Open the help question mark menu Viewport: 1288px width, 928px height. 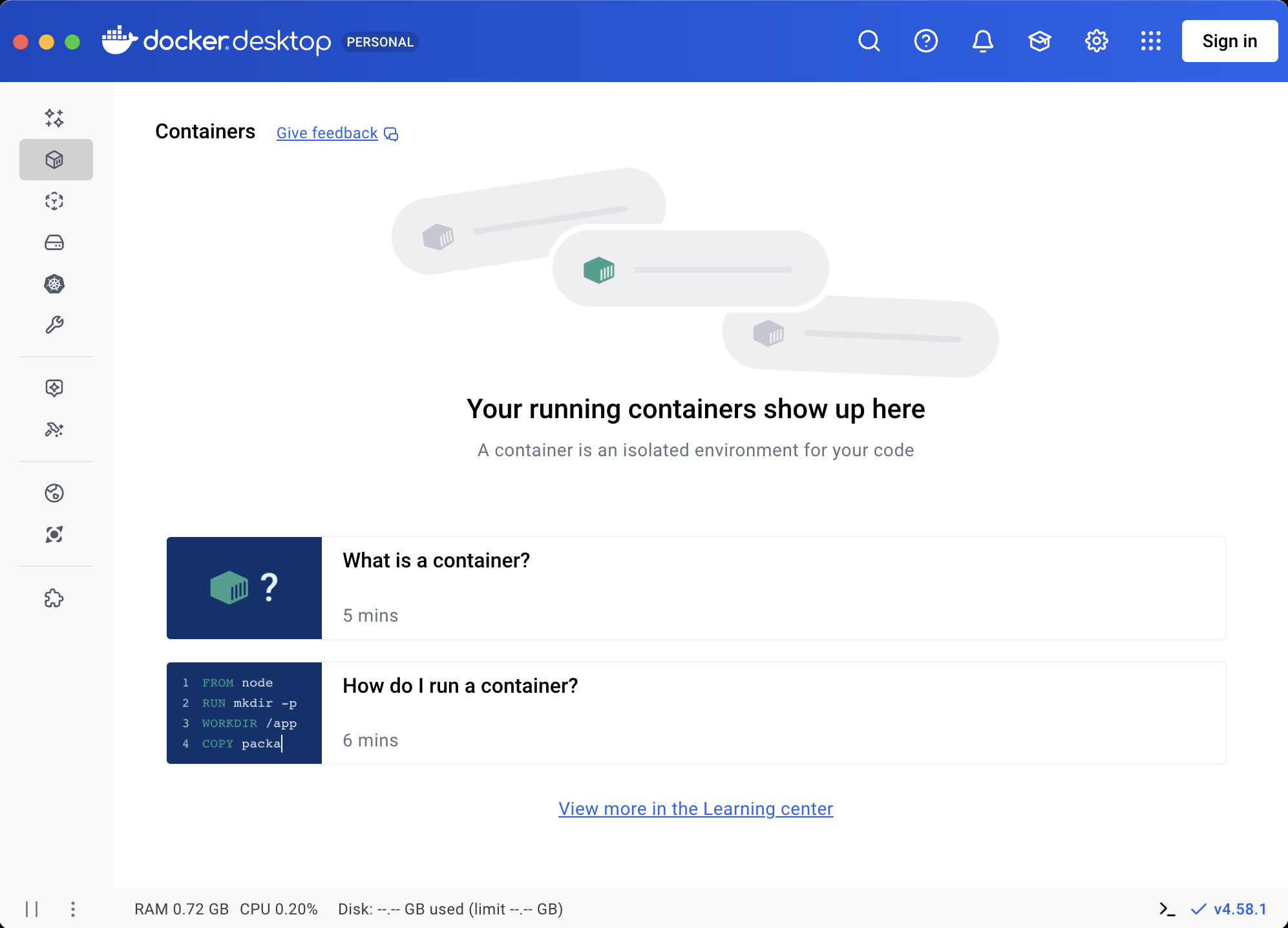(925, 41)
